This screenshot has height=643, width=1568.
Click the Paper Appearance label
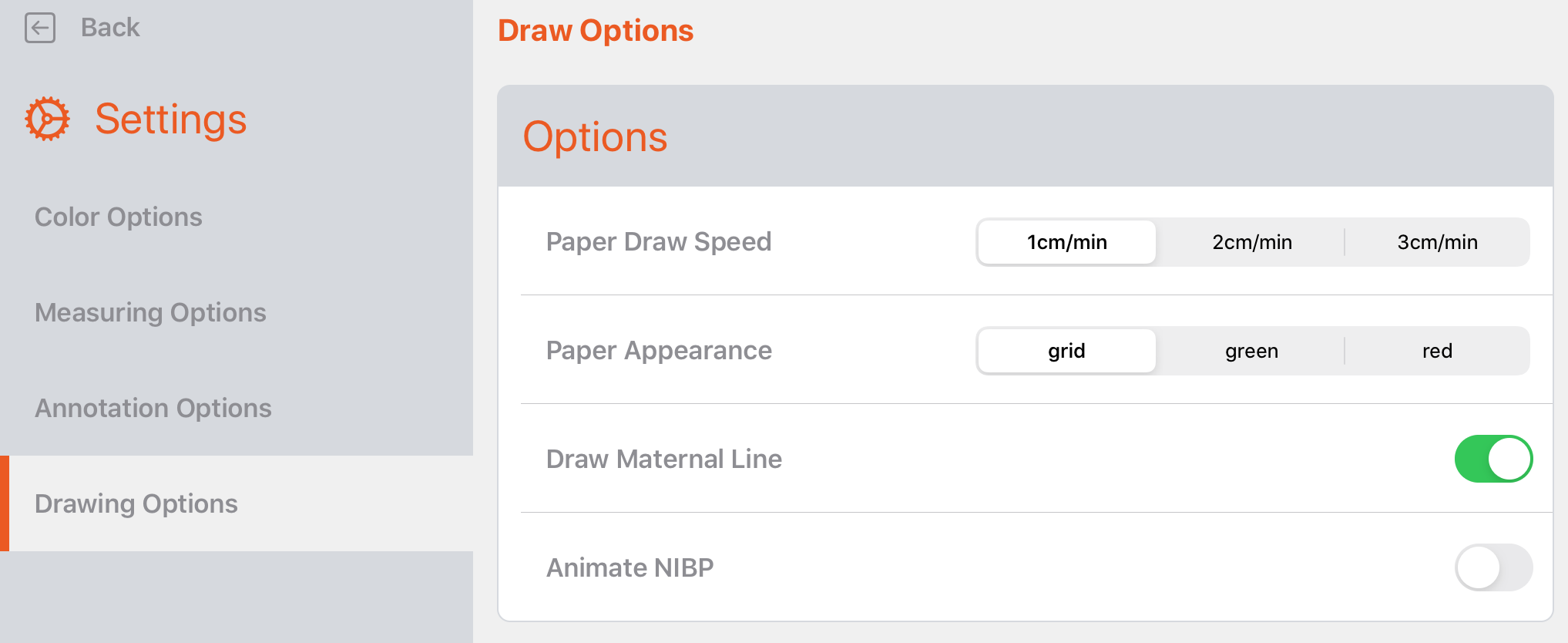pos(659,350)
